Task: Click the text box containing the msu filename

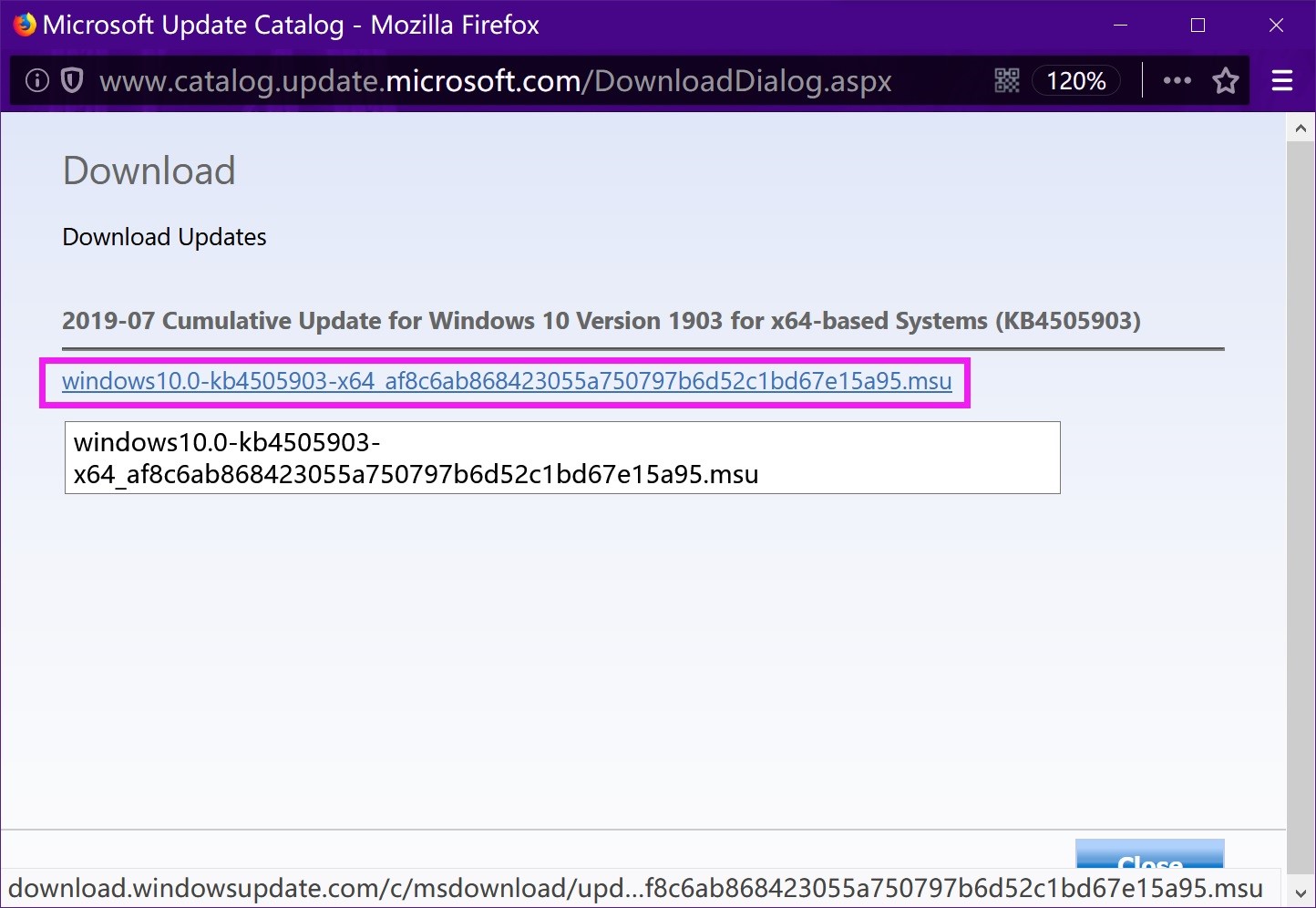Action: [x=562, y=458]
